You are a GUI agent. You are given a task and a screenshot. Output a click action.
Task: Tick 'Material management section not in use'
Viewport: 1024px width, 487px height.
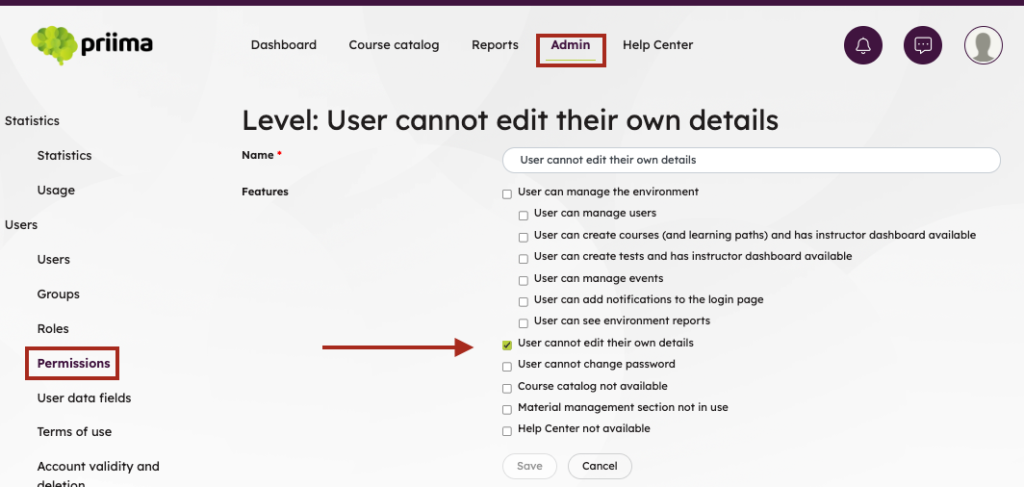pyautogui.click(x=507, y=410)
